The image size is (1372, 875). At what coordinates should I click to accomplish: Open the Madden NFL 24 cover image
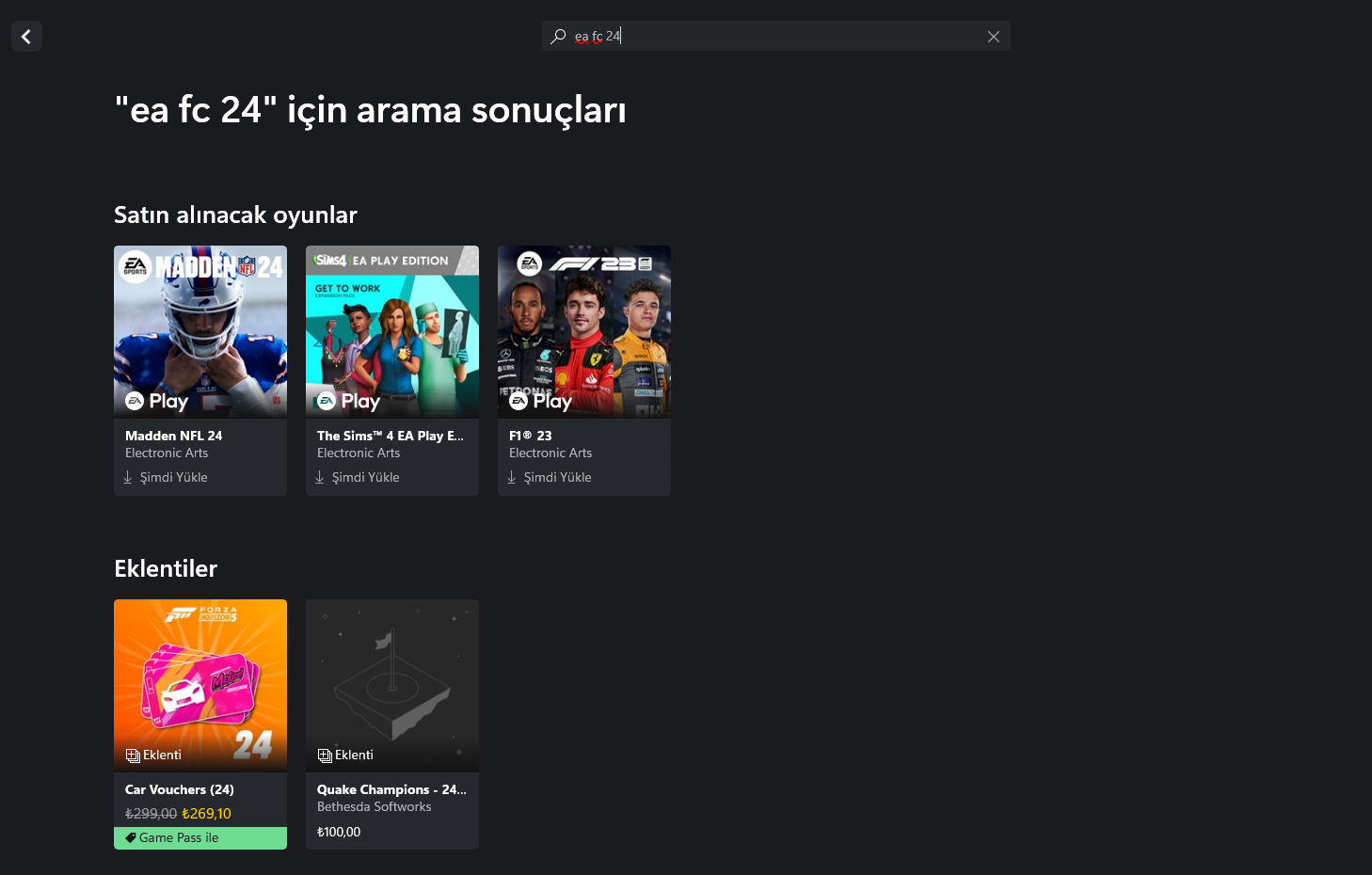tap(200, 332)
